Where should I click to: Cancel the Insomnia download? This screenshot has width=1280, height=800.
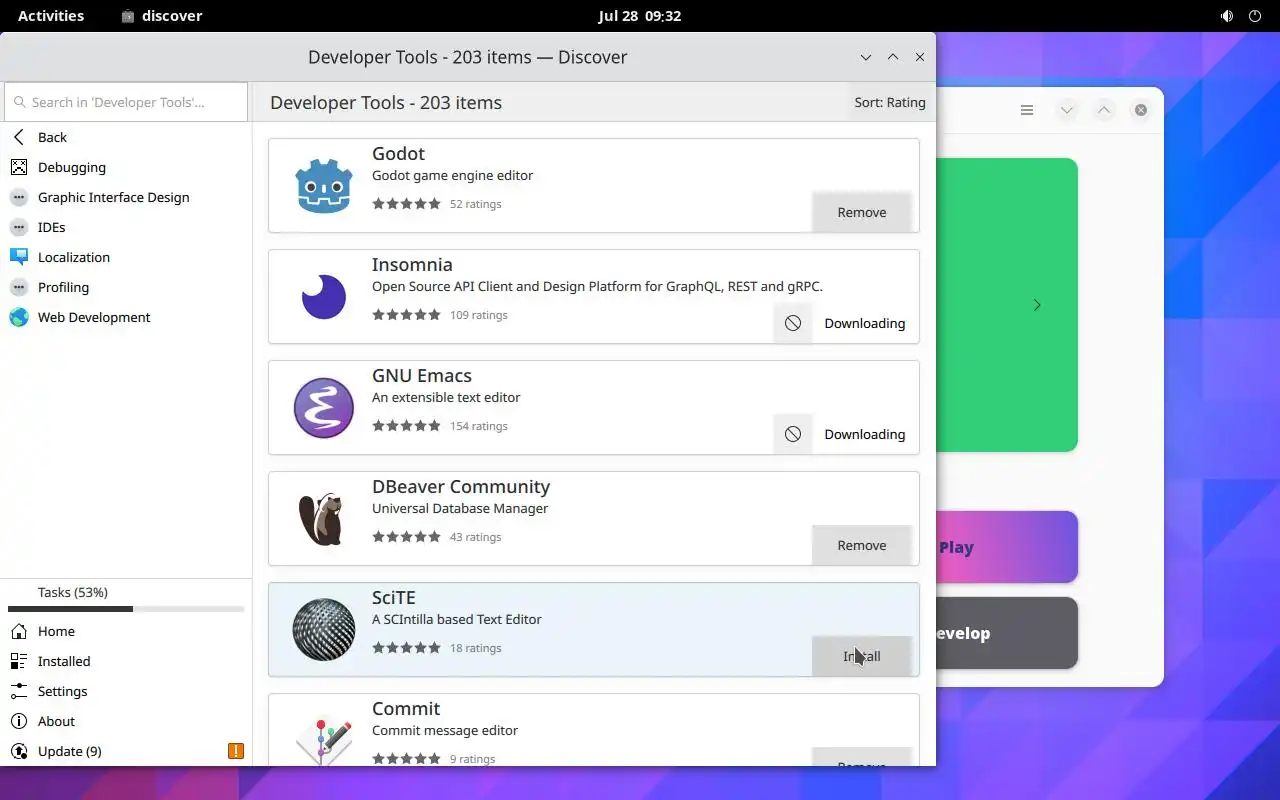coord(793,323)
